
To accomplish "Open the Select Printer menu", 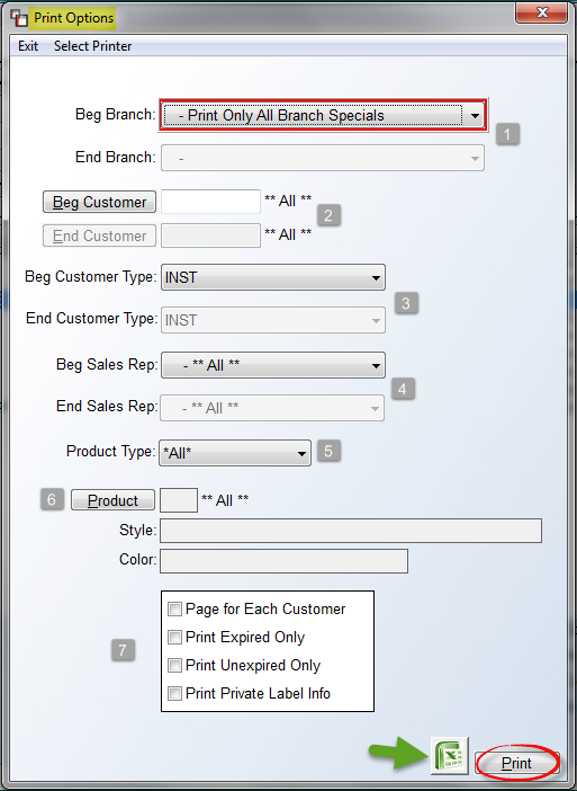I will [x=93, y=46].
